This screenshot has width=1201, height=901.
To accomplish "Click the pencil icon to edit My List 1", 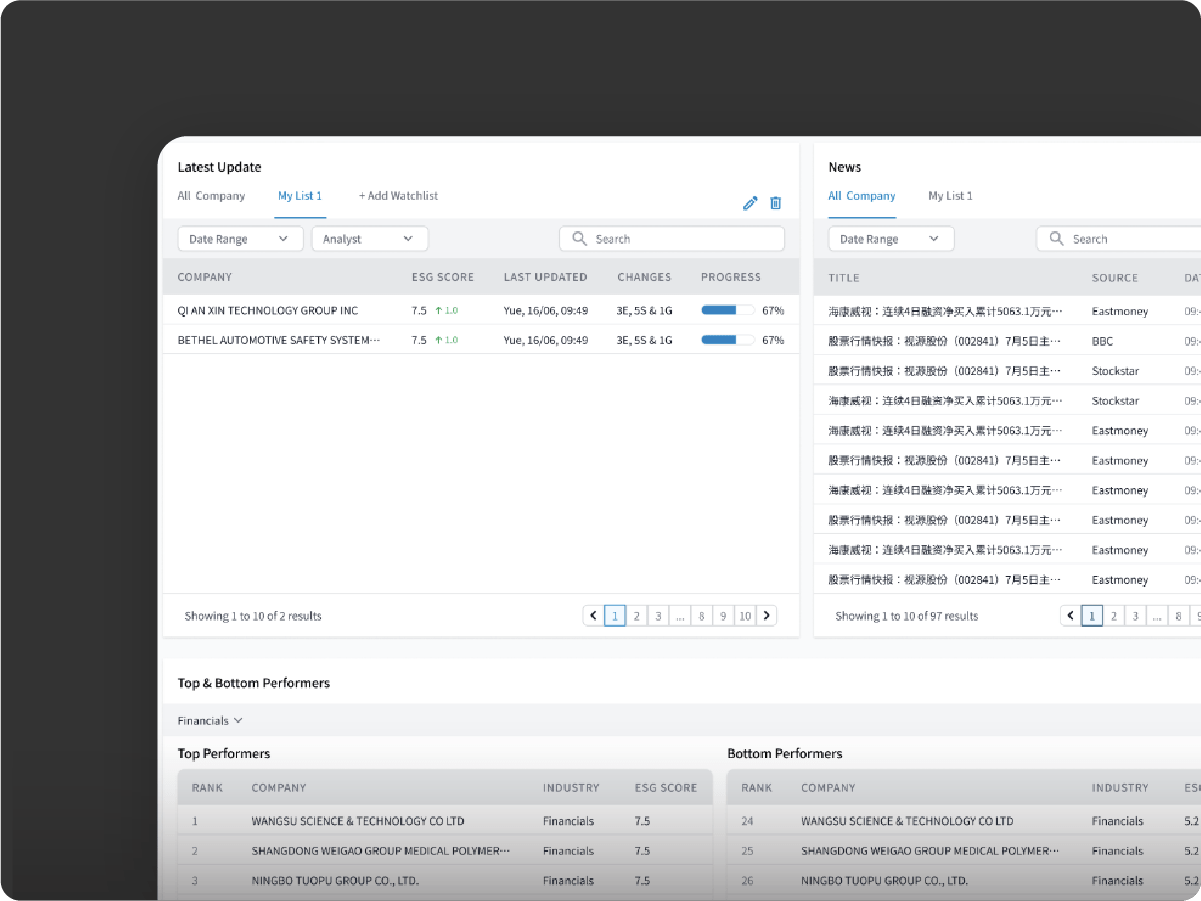I will click(x=750, y=203).
